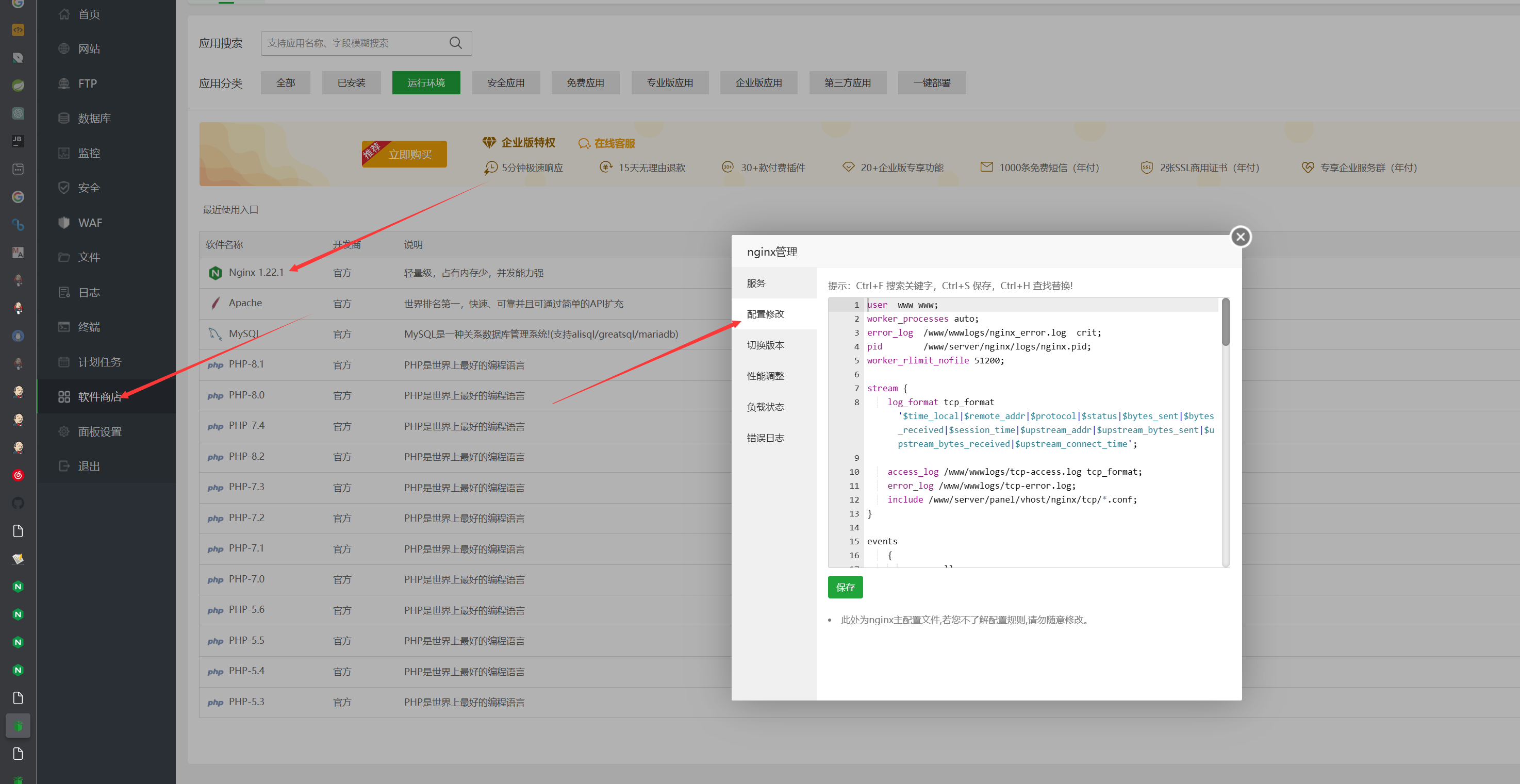The image size is (1520, 784).
Task: Click the MySQL dolphin icon
Action: point(215,334)
